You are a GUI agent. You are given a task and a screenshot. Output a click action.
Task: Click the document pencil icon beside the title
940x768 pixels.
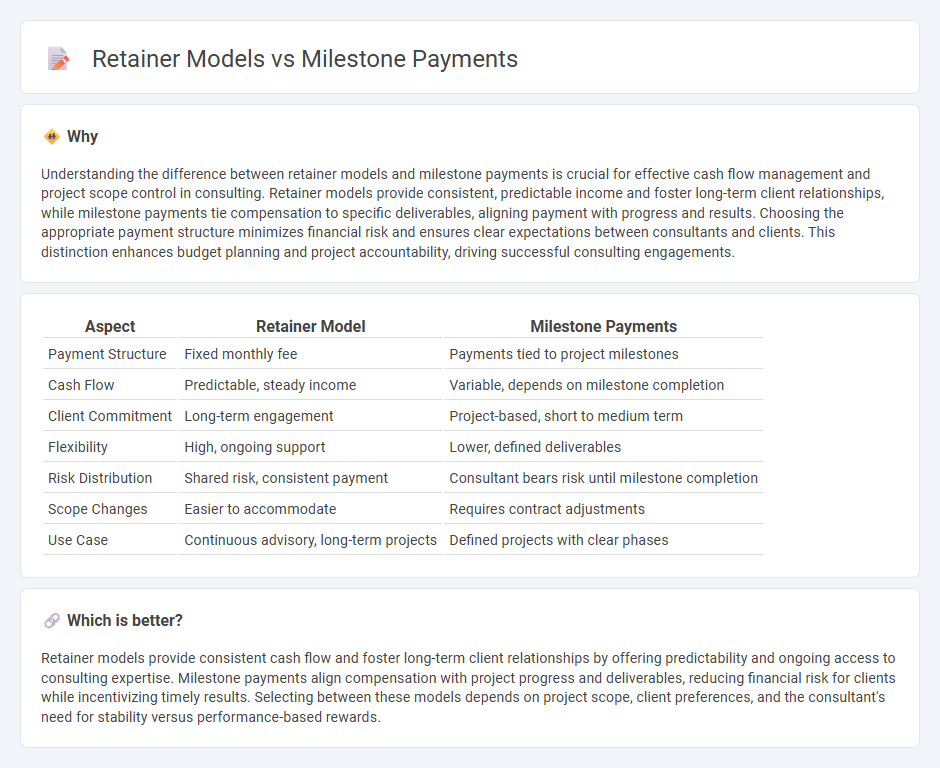point(58,59)
